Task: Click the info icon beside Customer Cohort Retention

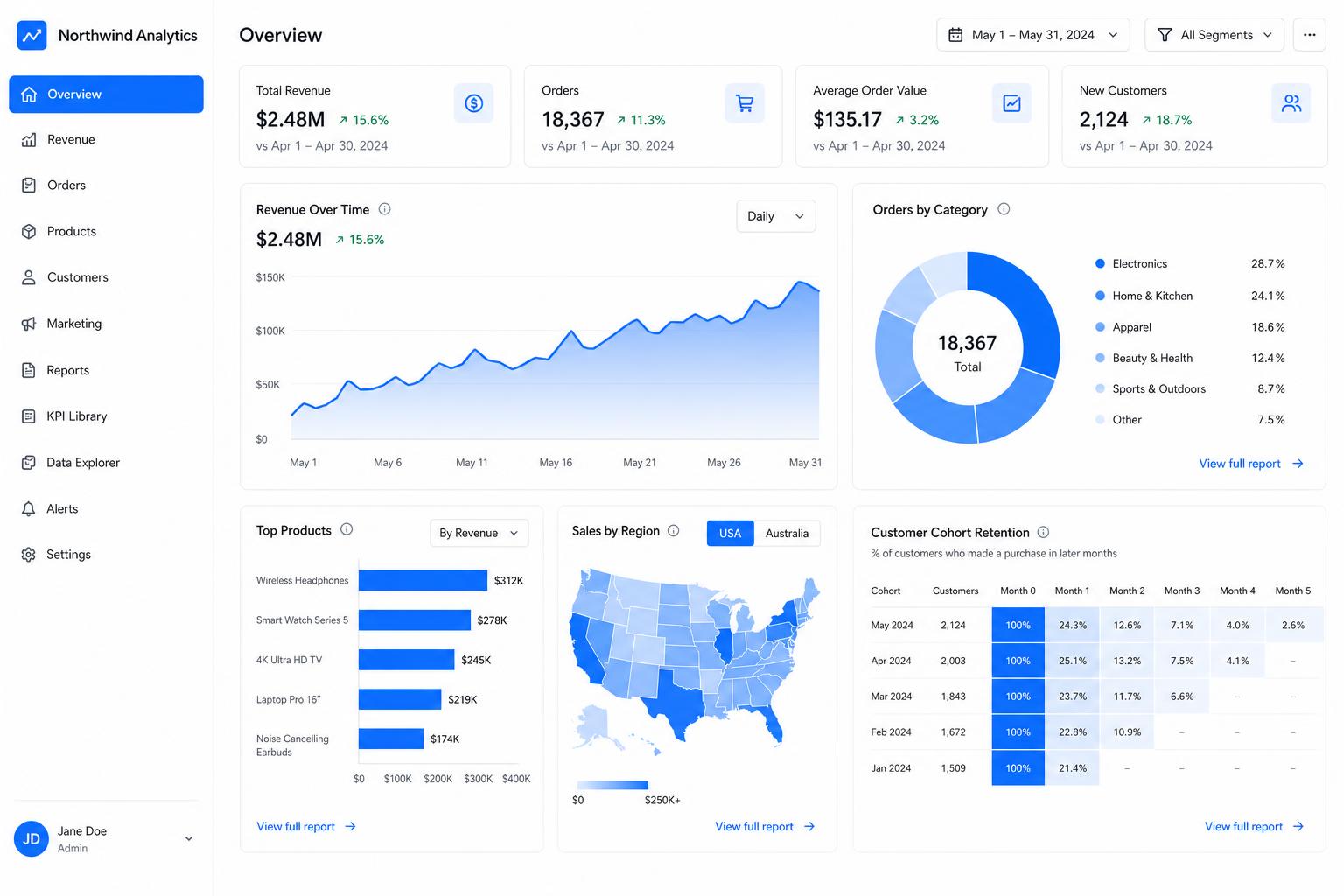Action: [x=1043, y=532]
